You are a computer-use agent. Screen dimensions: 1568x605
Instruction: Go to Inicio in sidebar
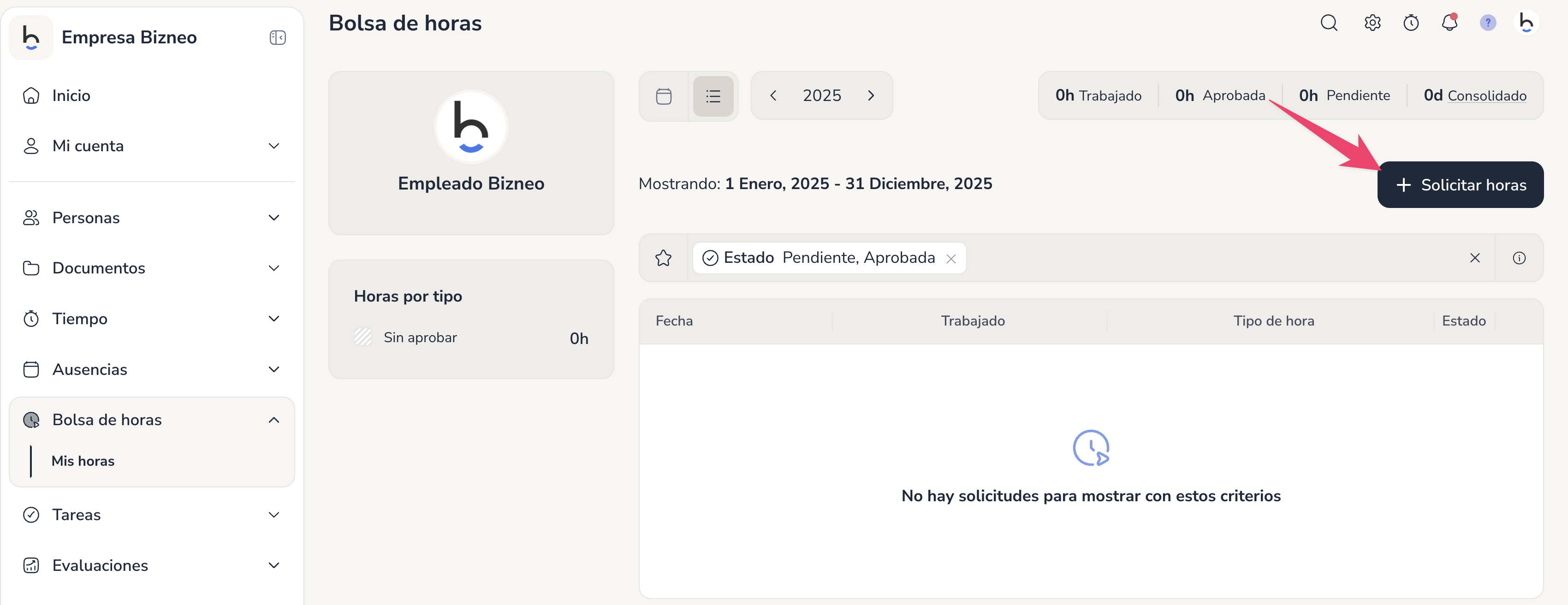(x=71, y=95)
